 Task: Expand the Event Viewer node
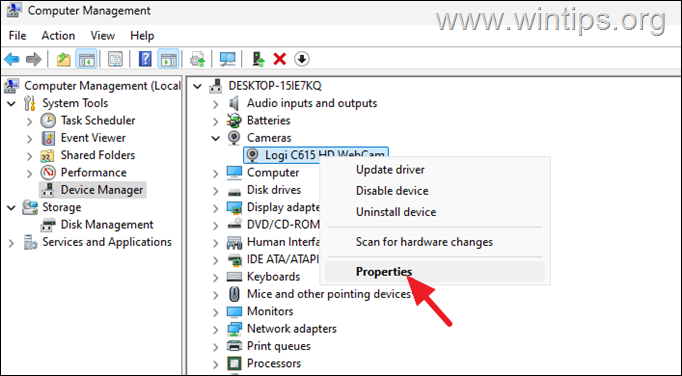[x=30, y=138]
